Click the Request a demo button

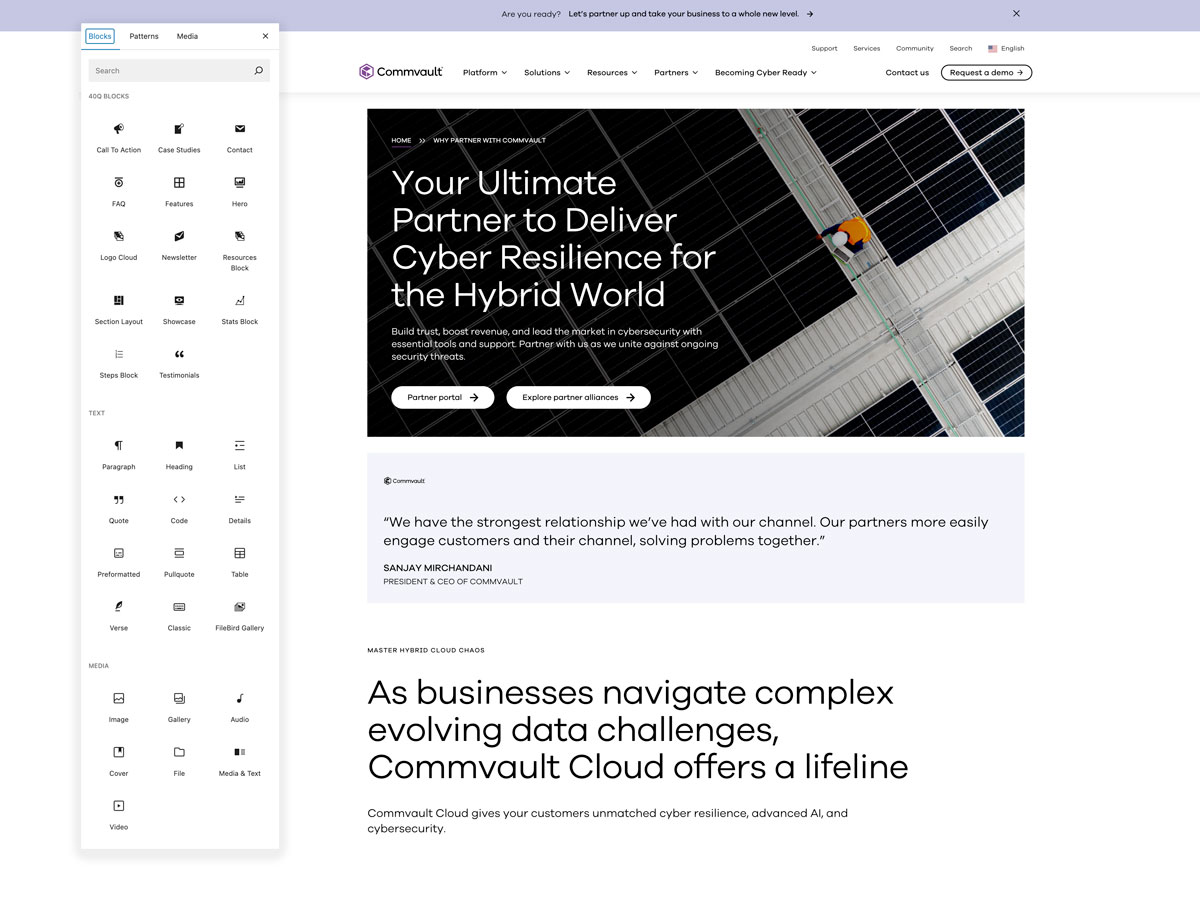pyautogui.click(x=986, y=73)
